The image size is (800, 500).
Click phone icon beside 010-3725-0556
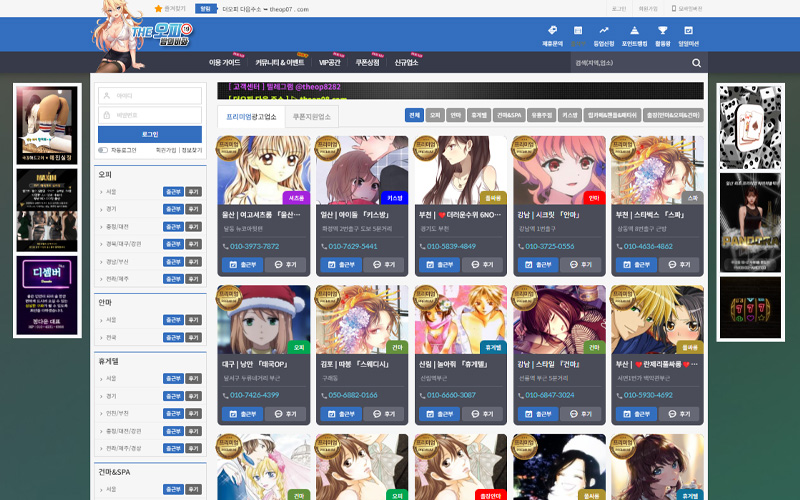[520, 246]
